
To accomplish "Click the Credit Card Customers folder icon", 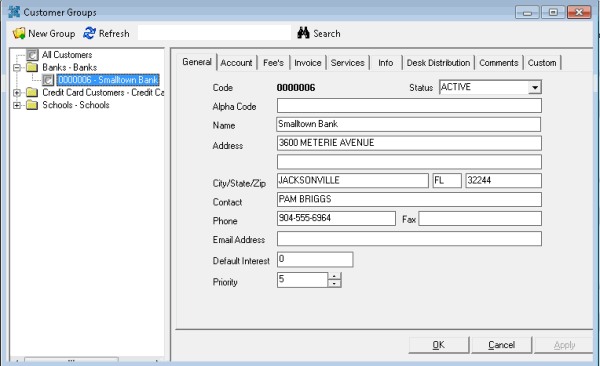I will point(32,93).
